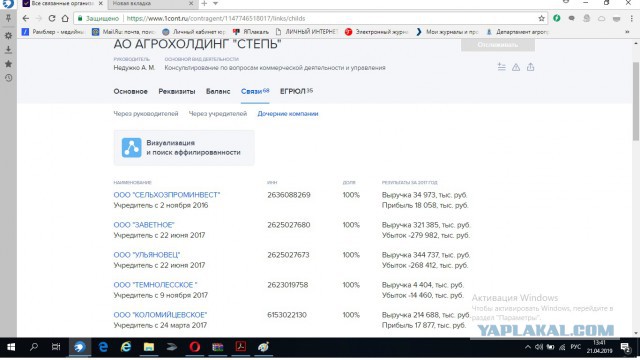Open company ООО "ЗАВЕТНОЕ"

tap(144, 225)
